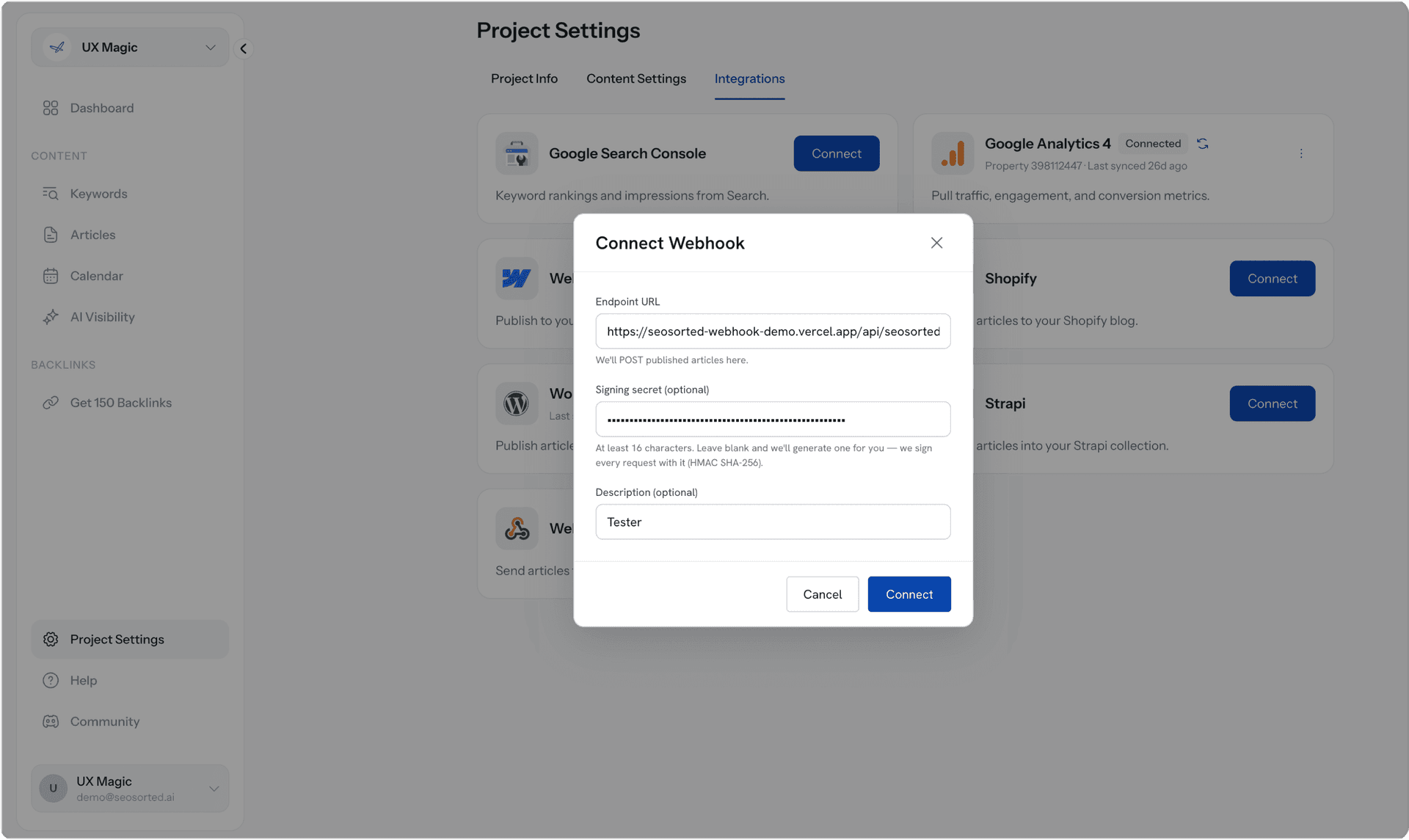Screen dimensions: 1409x840
Task: Connect Google Search Console
Action: click(x=837, y=153)
